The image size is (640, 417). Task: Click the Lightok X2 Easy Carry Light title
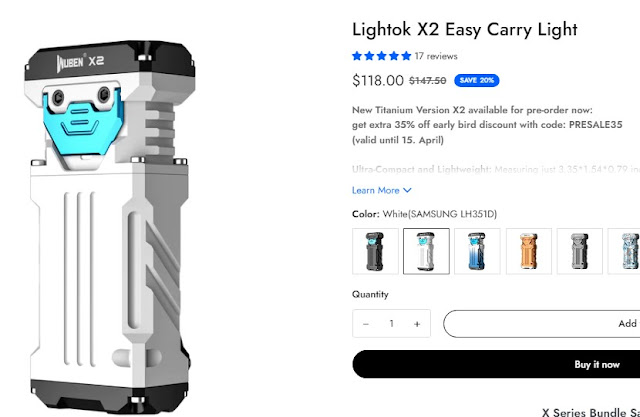(x=464, y=29)
